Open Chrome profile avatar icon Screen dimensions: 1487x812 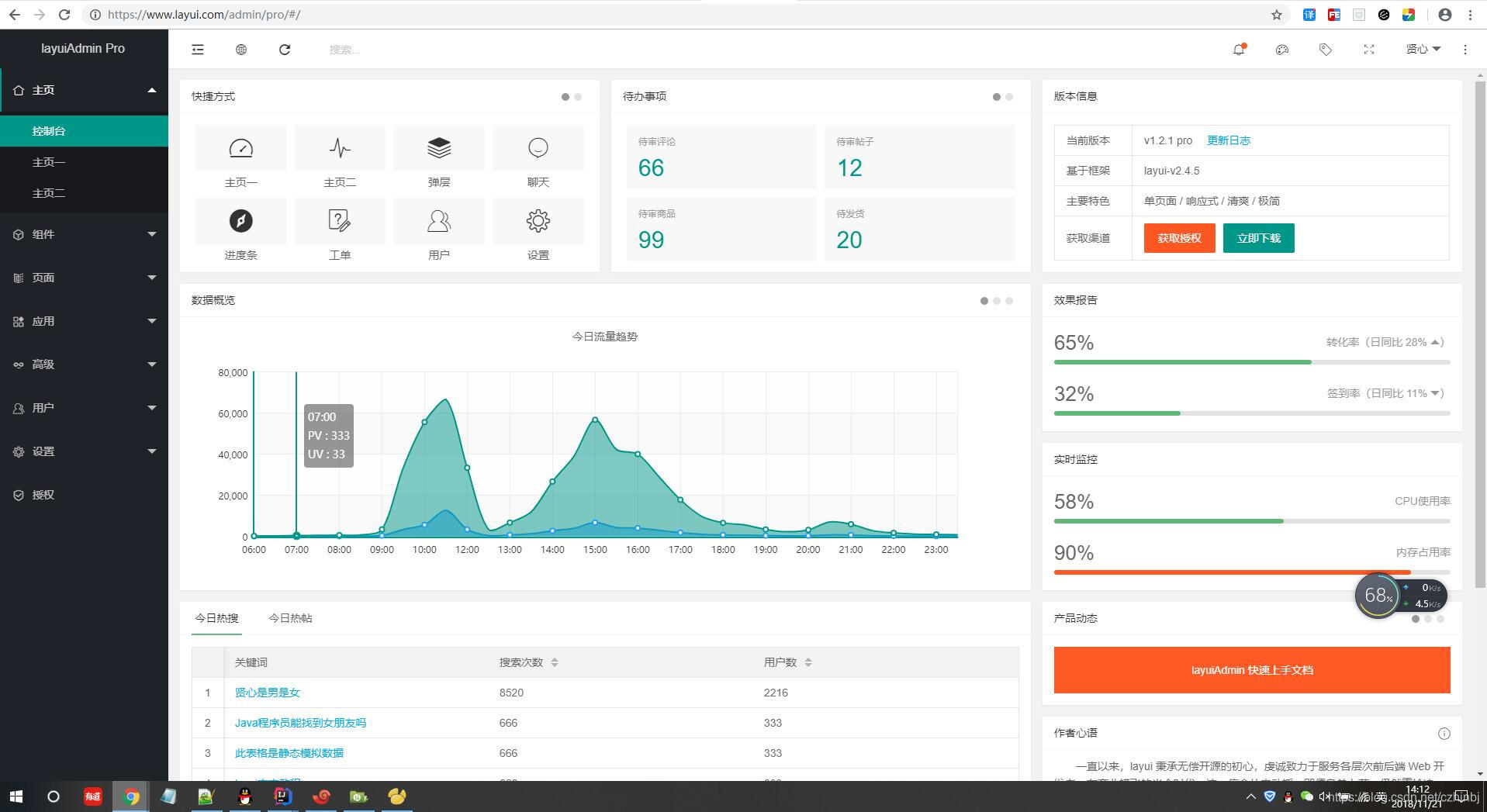(1445, 15)
